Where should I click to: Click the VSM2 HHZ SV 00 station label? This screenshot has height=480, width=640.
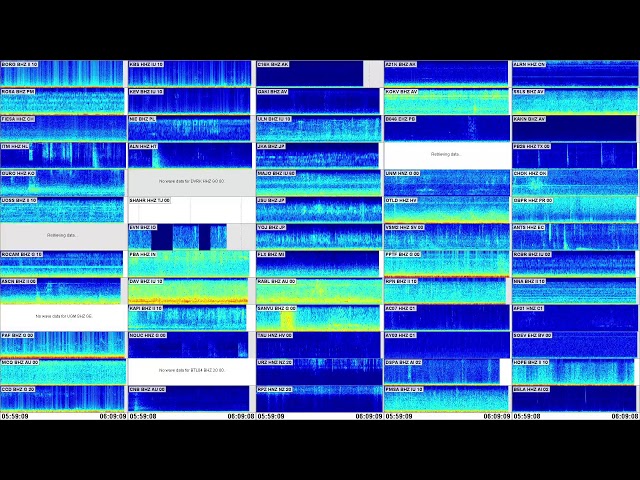[405, 227]
